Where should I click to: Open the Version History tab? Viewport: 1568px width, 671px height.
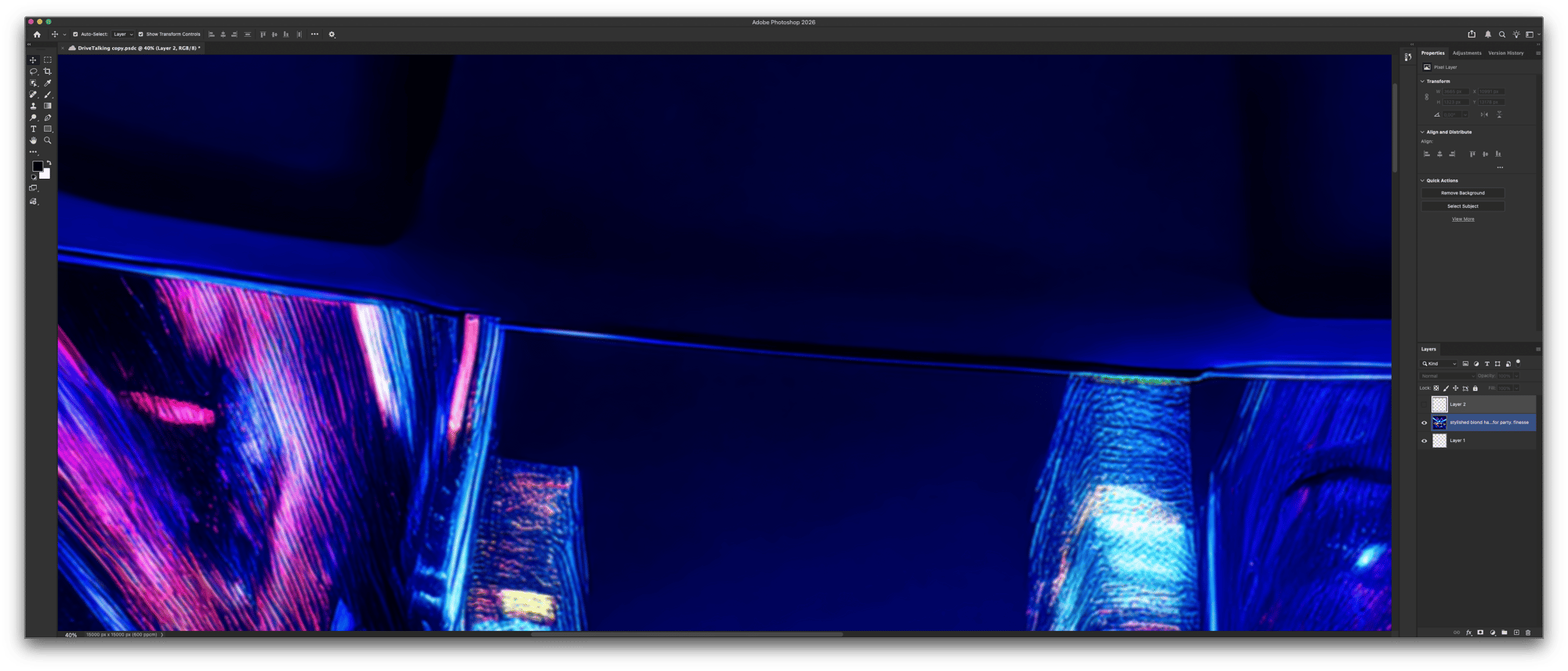pyautogui.click(x=1505, y=53)
